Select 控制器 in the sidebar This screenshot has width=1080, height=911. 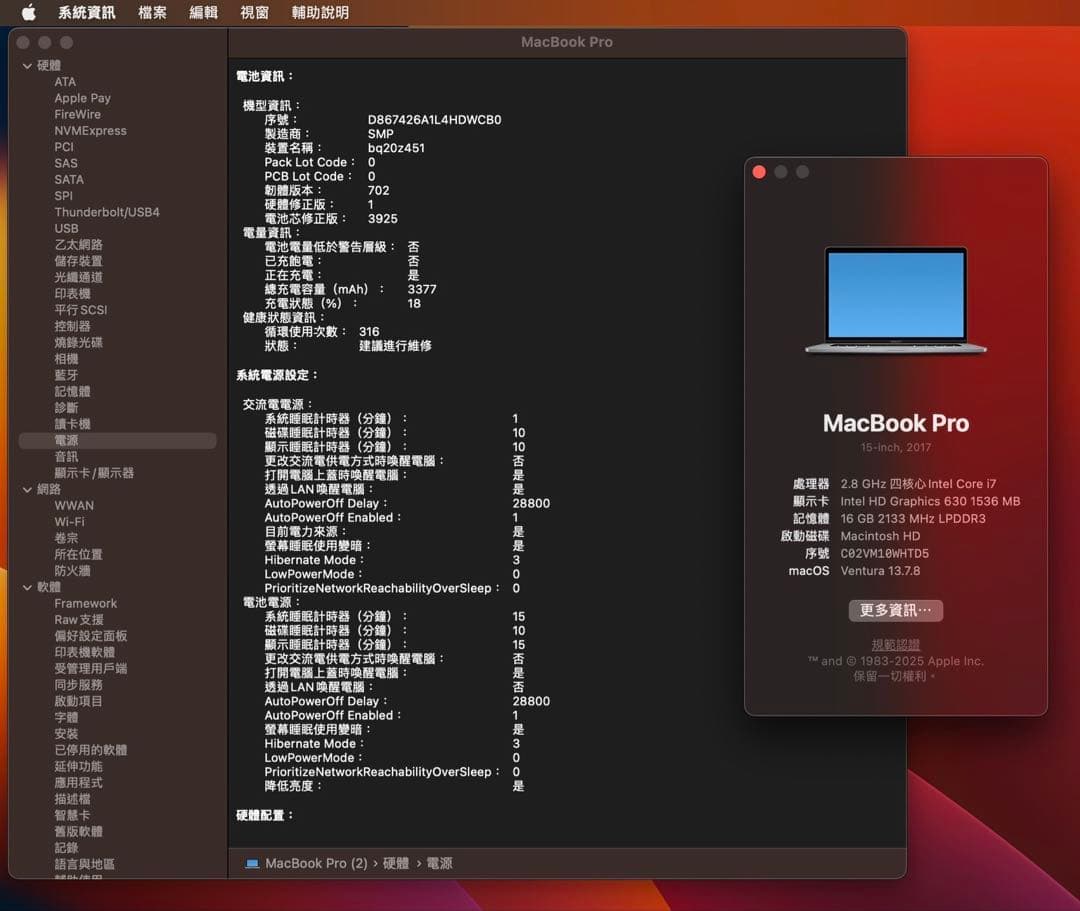(x=72, y=326)
